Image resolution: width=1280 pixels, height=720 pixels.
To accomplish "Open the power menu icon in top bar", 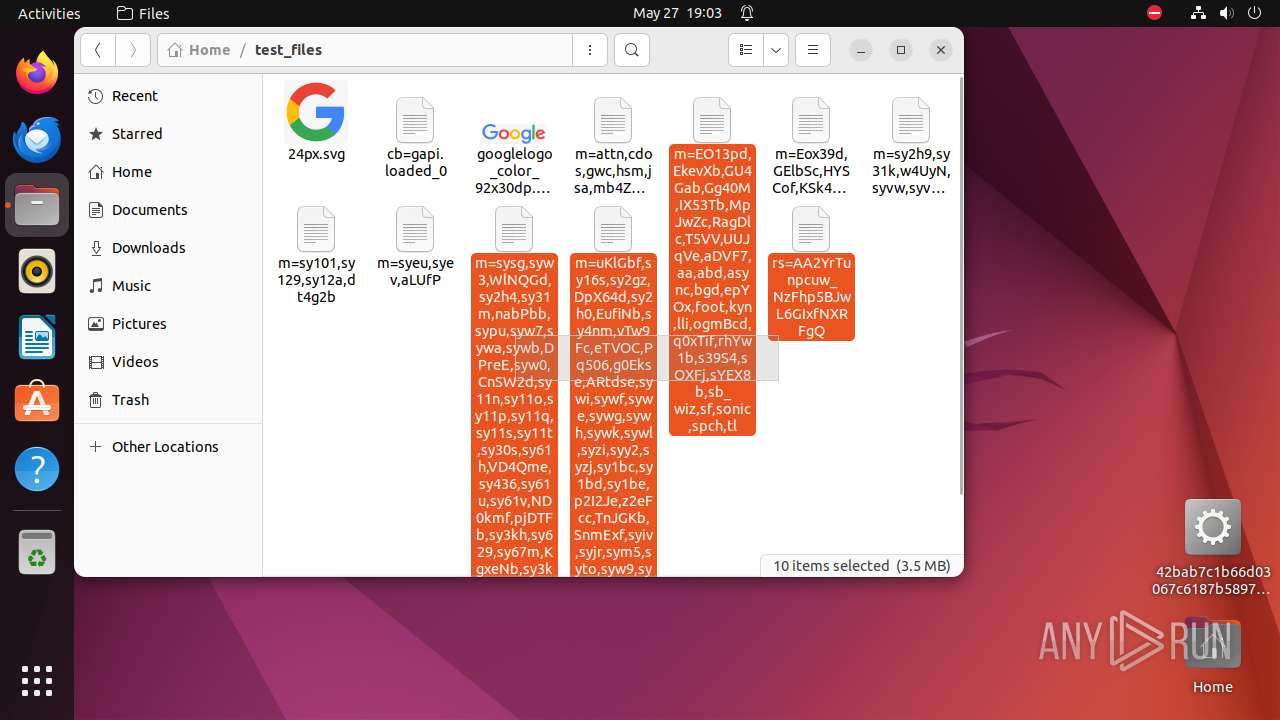I will tap(1254, 13).
